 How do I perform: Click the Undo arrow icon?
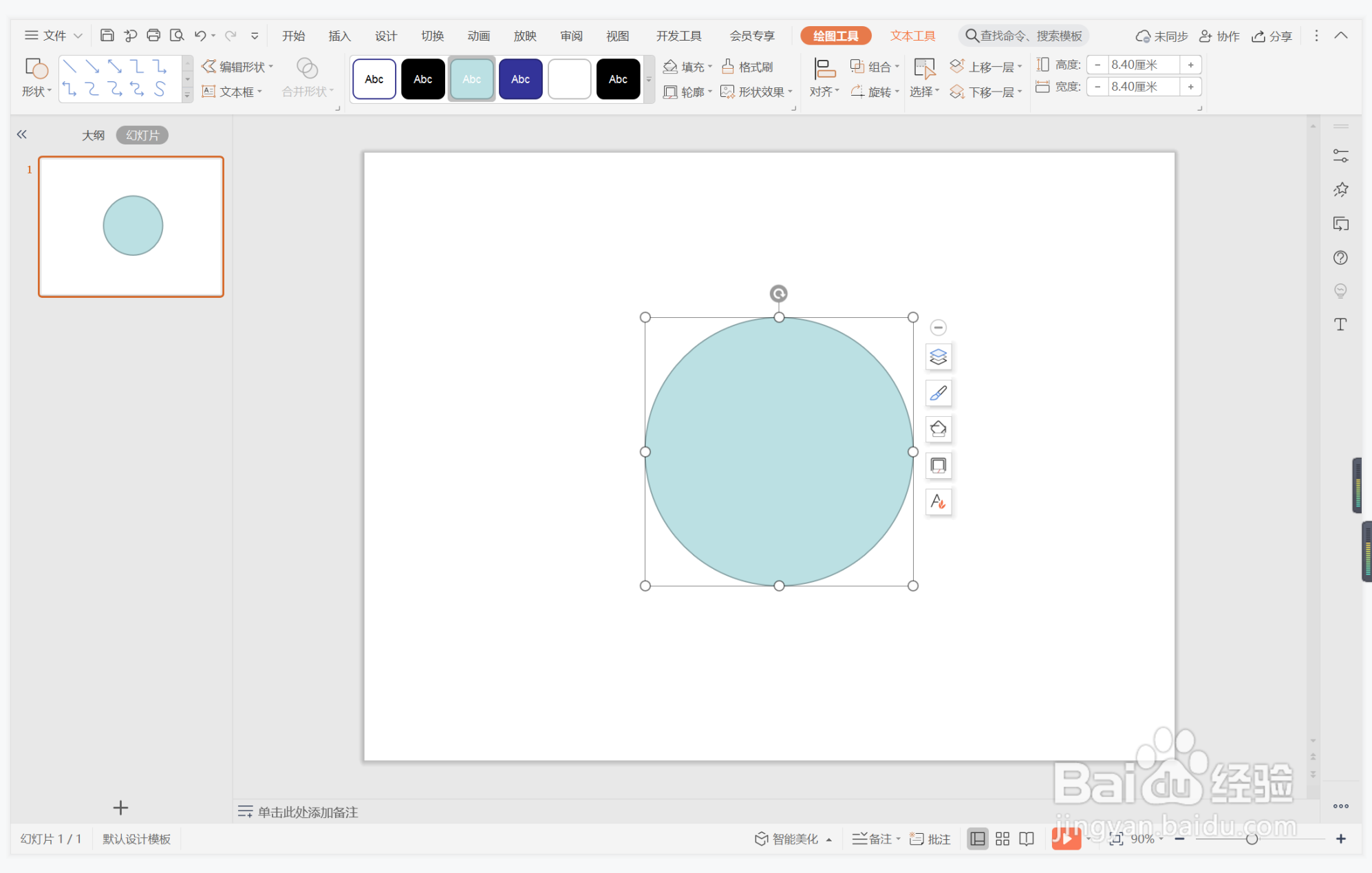[200, 35]
